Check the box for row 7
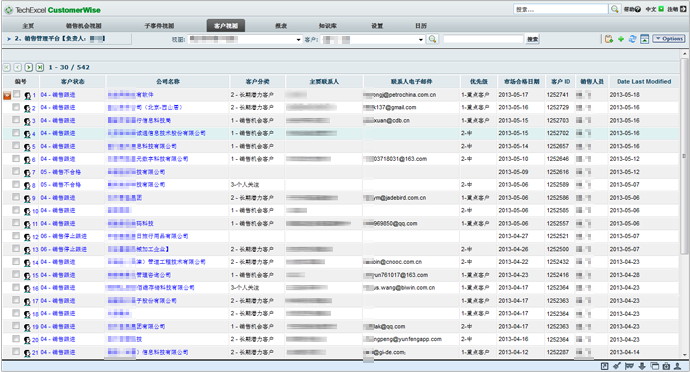The image size is (690, 372). coord(16,171)
